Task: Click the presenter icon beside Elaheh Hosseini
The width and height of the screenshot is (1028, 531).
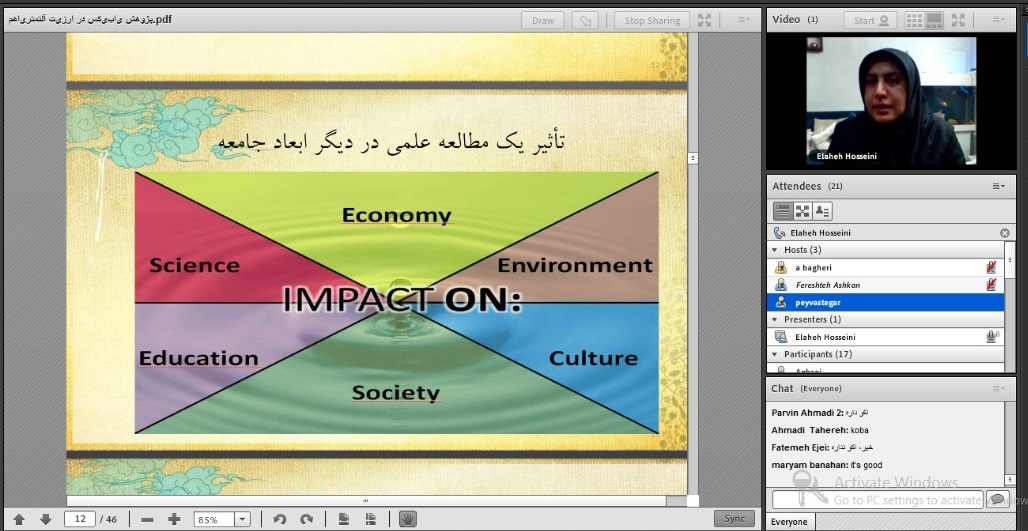Action: 781,337
